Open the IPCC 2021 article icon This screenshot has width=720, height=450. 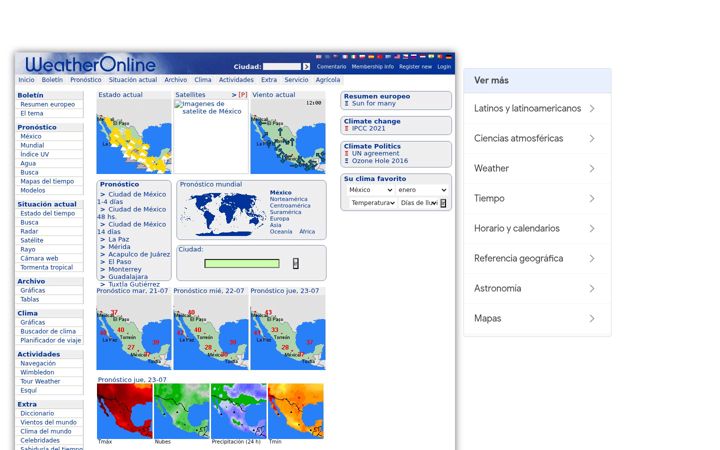[347, 129]
